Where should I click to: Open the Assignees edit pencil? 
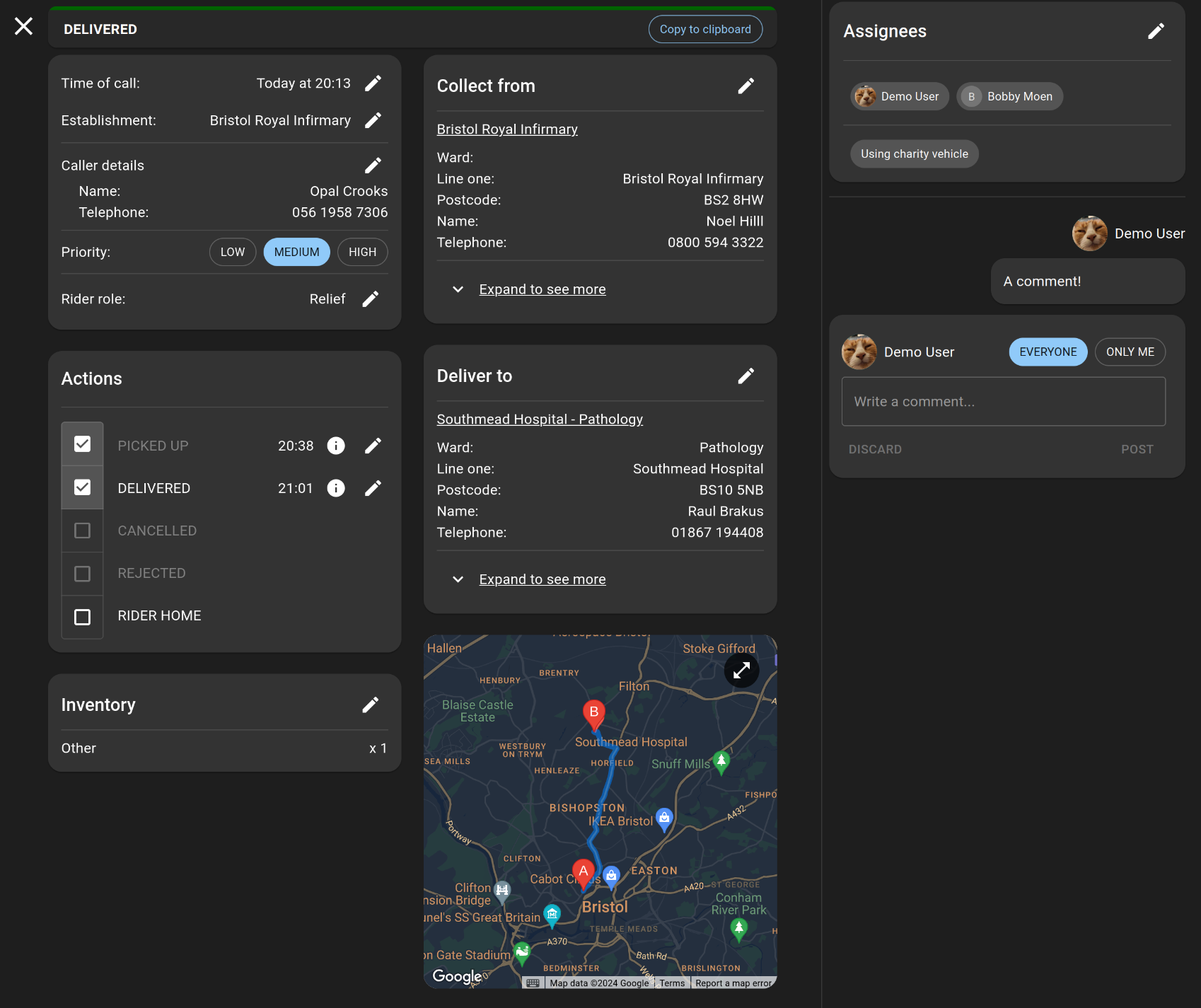(1155, 31)
